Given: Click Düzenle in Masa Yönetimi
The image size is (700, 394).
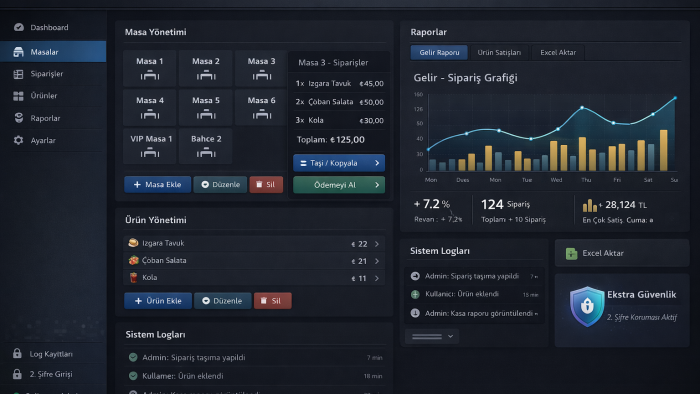Looking at the screenshot, I should click(x=220, y=184).
